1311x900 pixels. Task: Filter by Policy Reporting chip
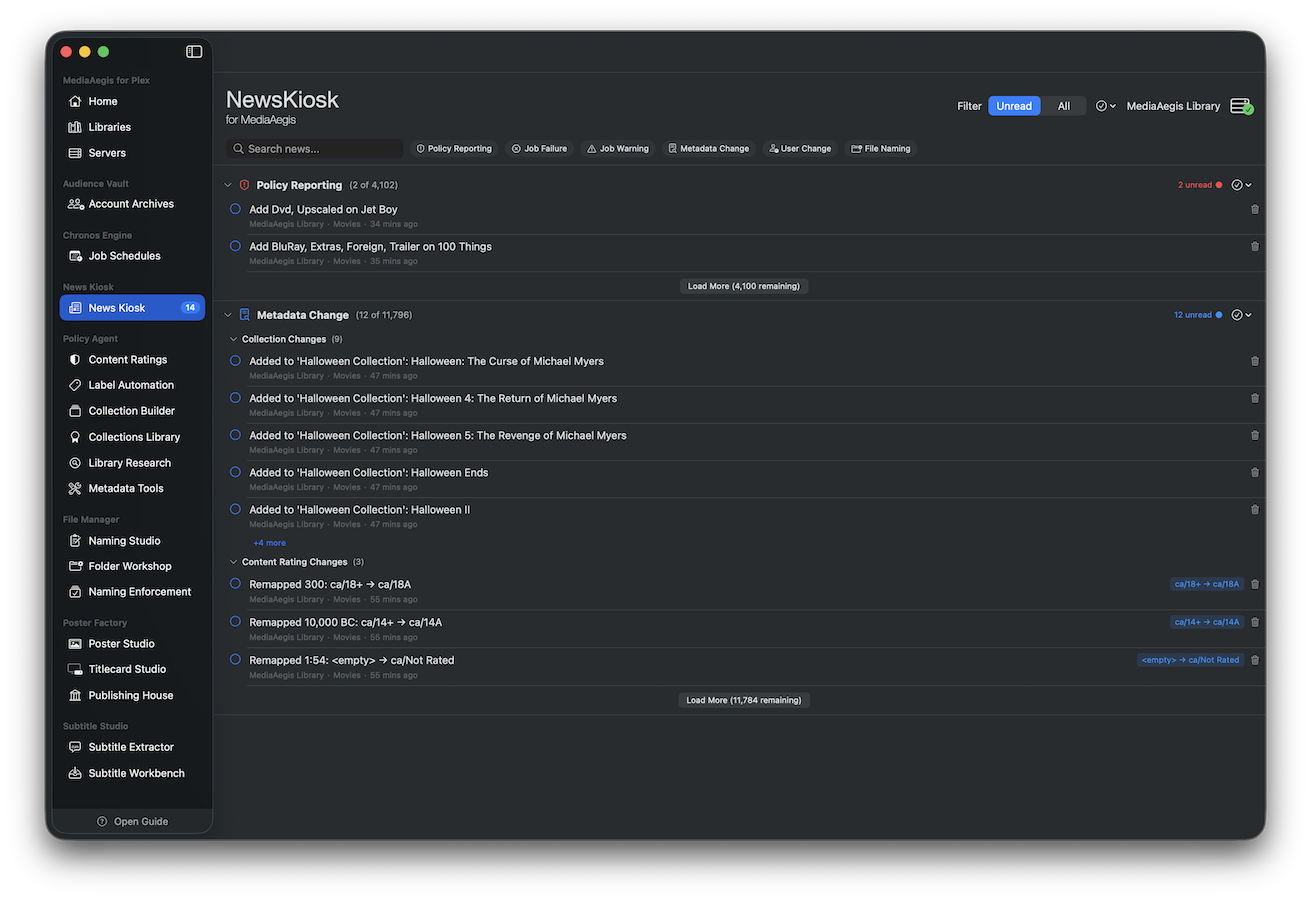click(x=454, y=149)
